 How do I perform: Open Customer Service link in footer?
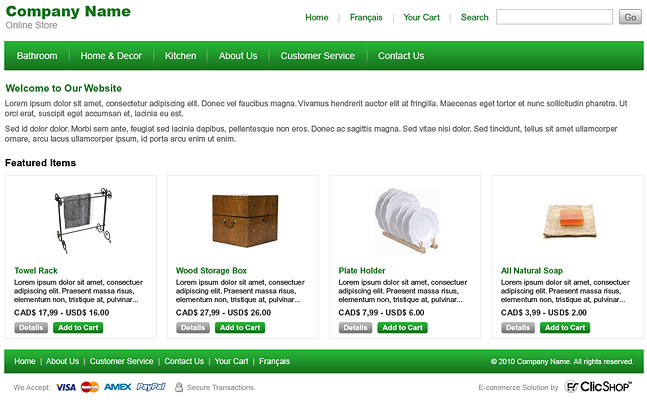[x=121, y=361]
